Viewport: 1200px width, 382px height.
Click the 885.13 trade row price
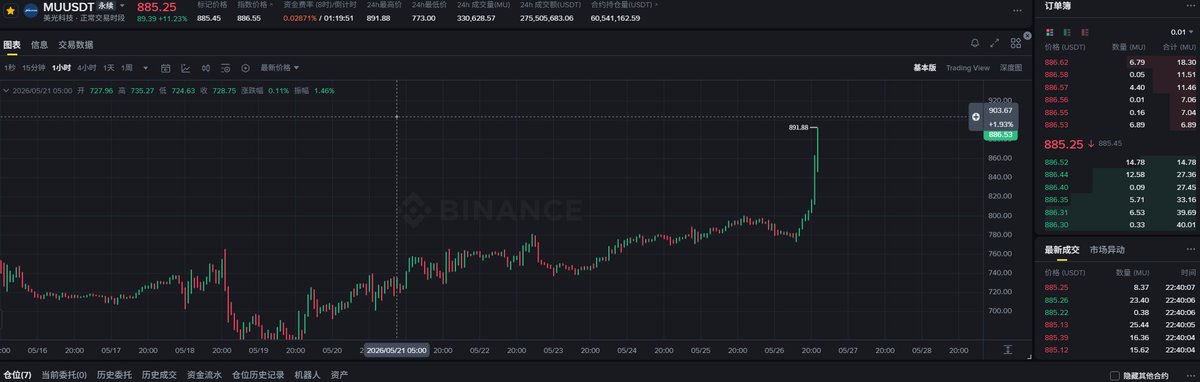pos(1056,324)
